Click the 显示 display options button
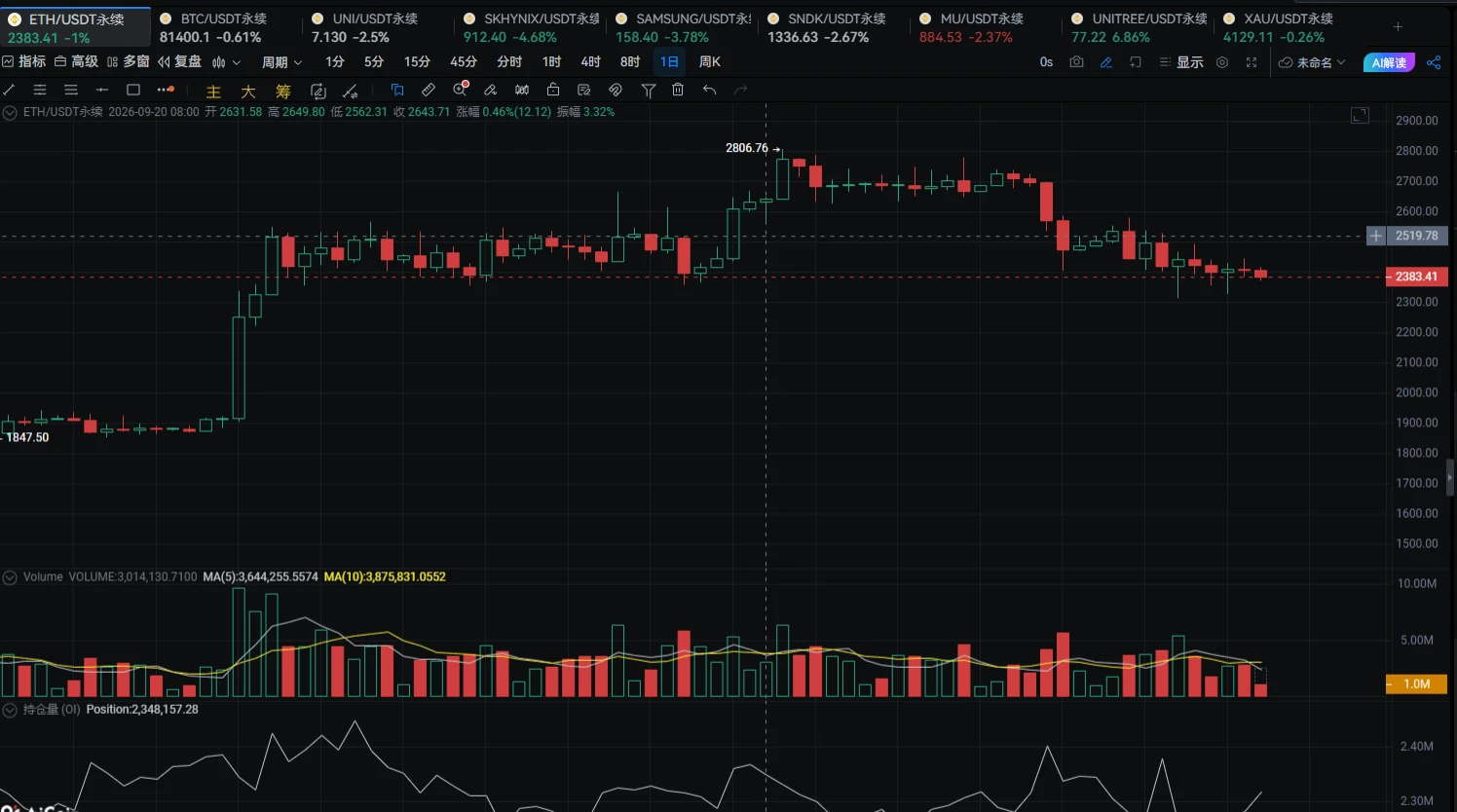1457x812 pixels. (x=1181, y=62)
